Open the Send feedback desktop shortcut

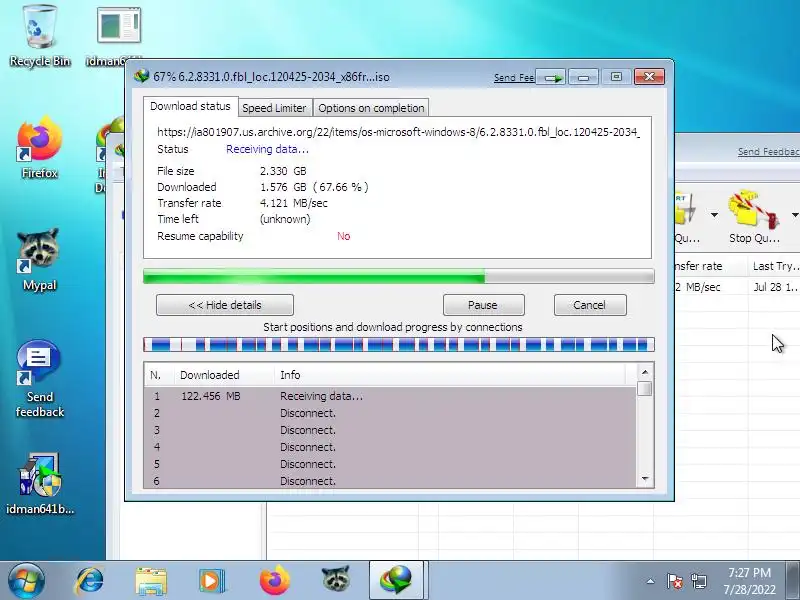click(x=39, y=379)
